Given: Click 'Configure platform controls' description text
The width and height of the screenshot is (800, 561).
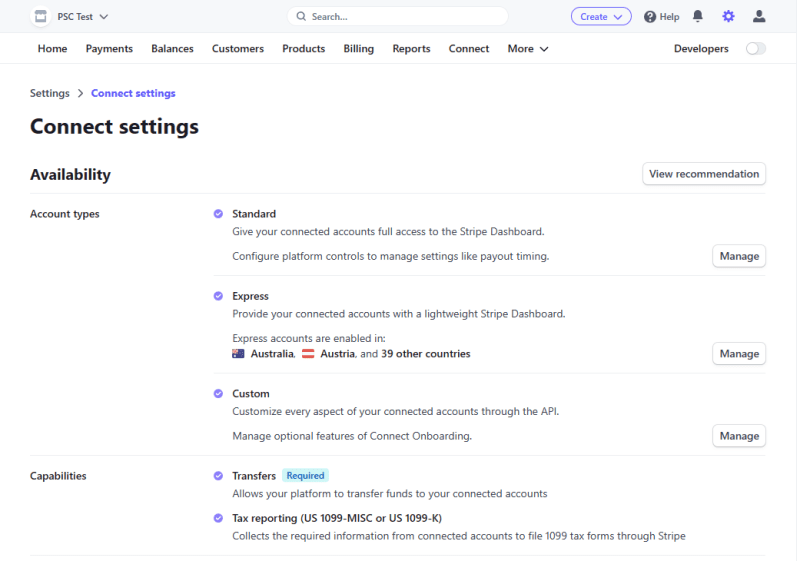Looking at the screenshot, I should pos(391,256).
